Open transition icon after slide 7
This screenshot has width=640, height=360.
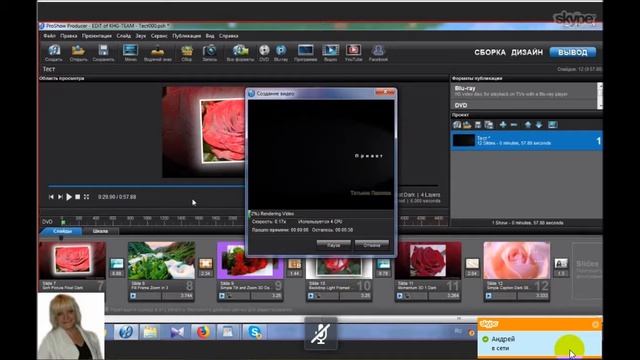tap(117, 264)
